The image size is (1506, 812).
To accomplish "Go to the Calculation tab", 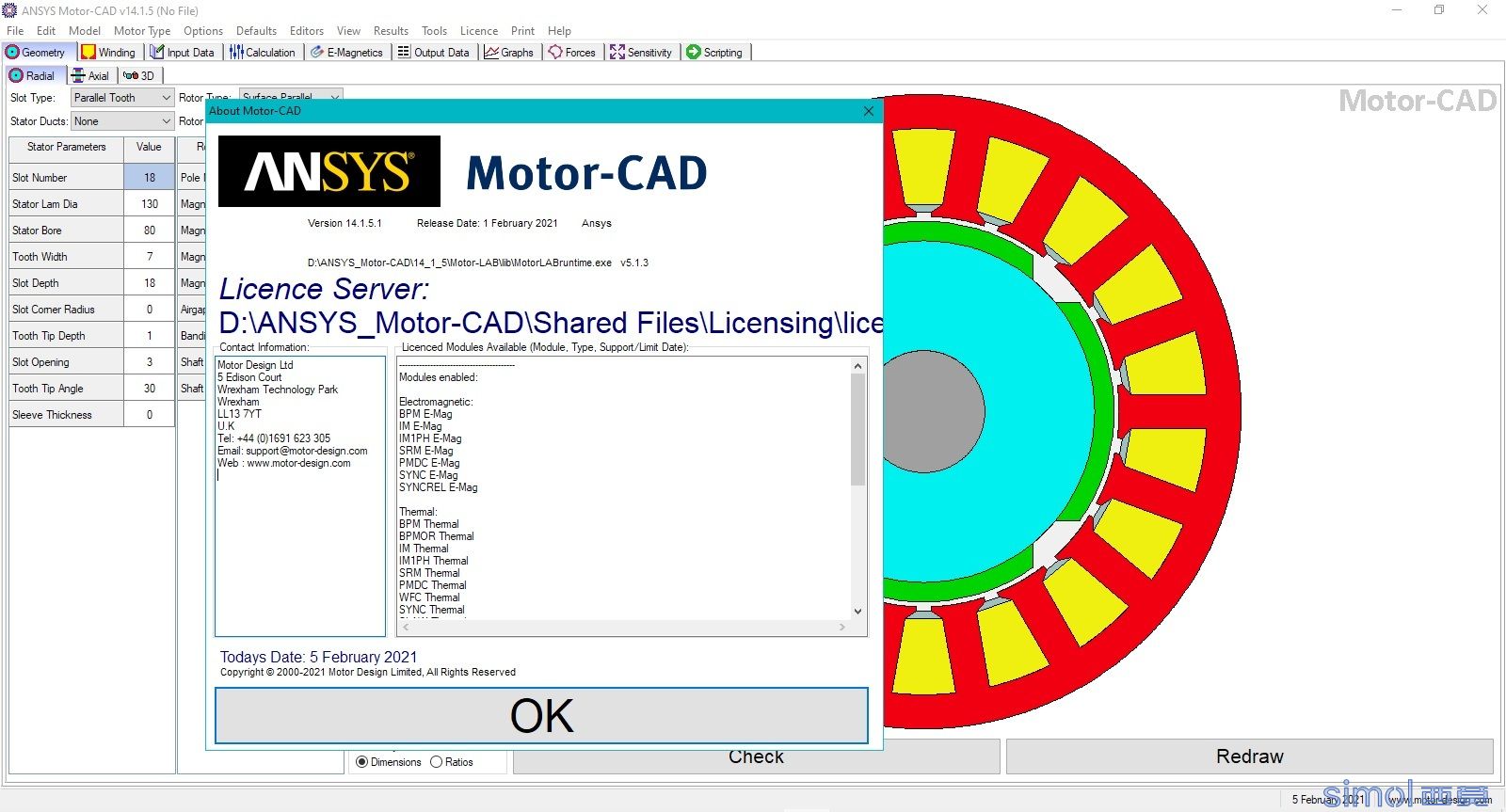I will [263, 53].
